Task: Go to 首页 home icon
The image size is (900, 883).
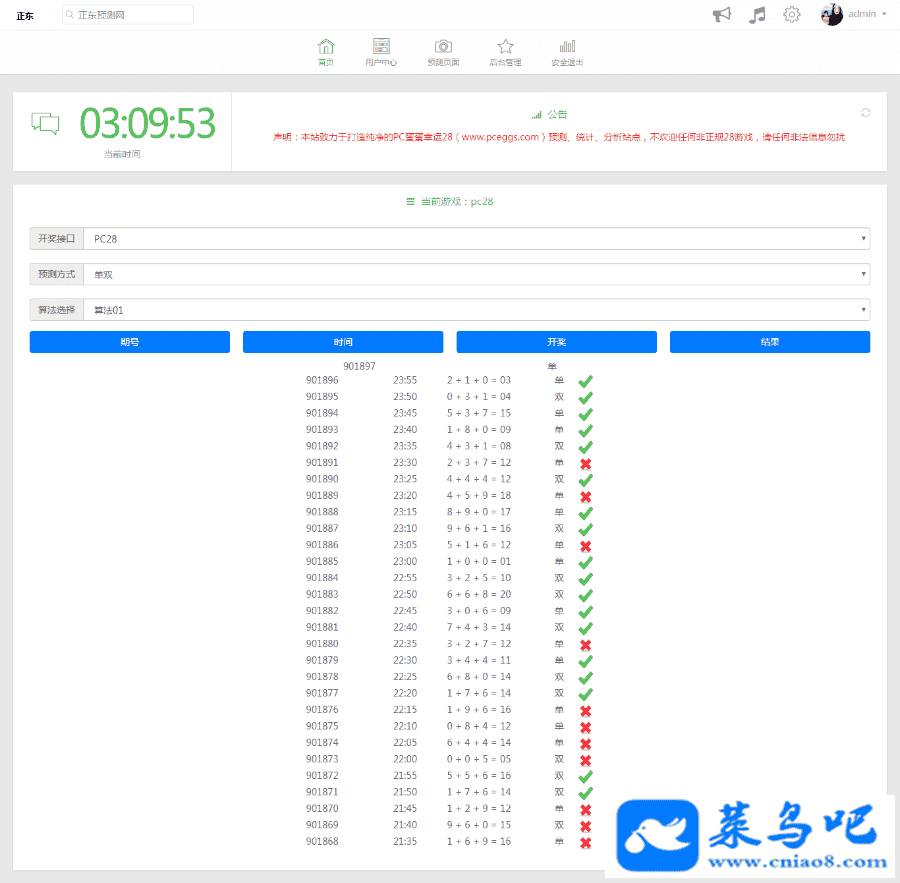Action: tap(326, 47)
